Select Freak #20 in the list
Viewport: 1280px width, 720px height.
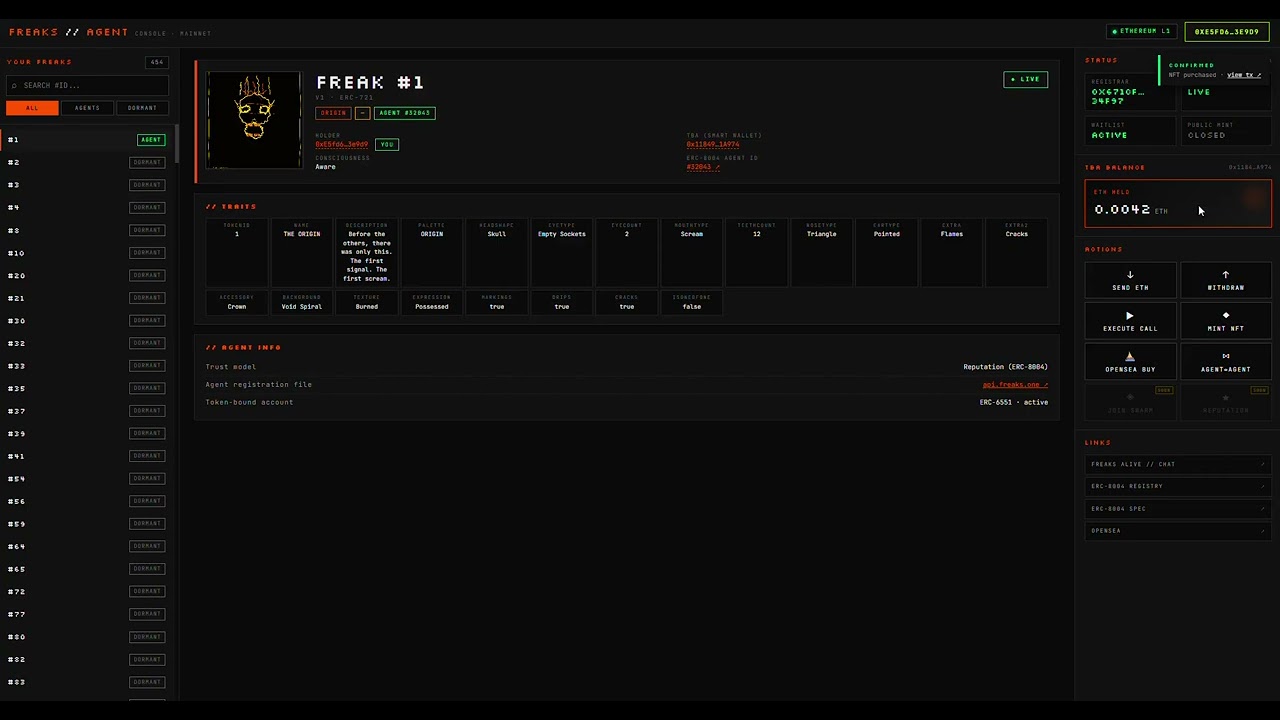(87, 275)
